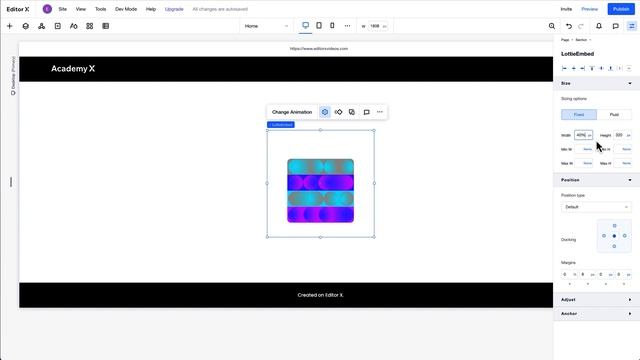Open notifications bell icon

click(x=599, y=26)
